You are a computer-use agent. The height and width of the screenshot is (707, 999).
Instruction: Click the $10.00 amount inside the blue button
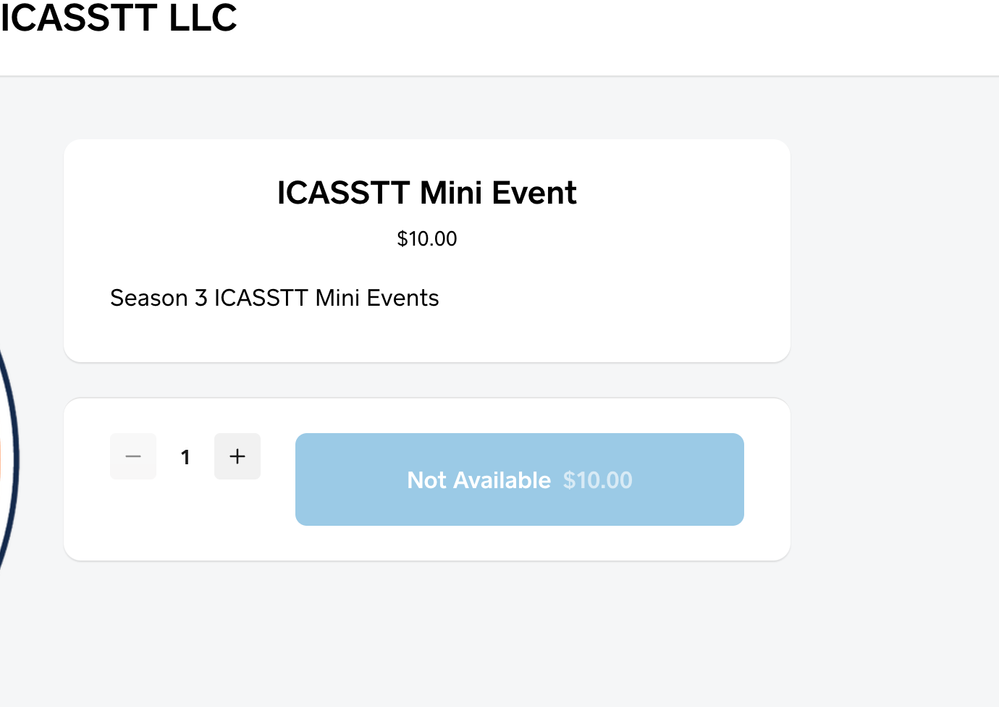597,480
